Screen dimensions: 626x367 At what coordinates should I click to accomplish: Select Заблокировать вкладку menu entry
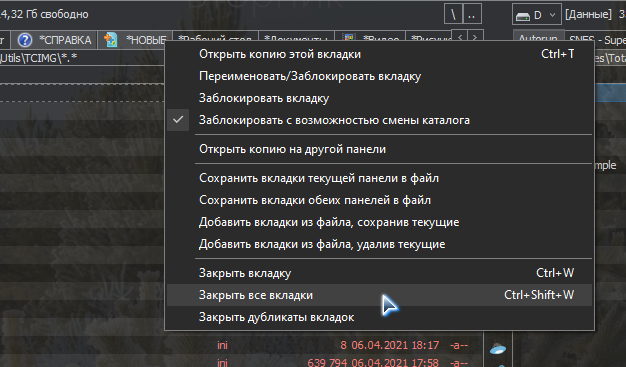379,98
